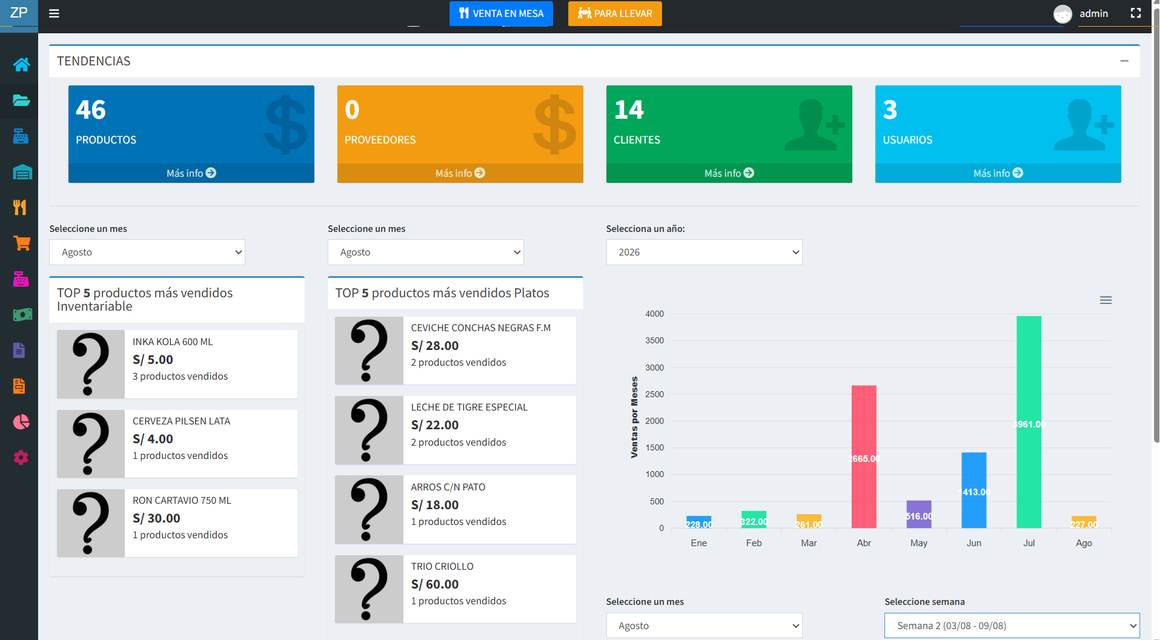The height and width of the screenshot is (640, 1160).
Task: Open the pie chart reports sidebar icon
Action: pyautogui.click(x=21, y=422)
